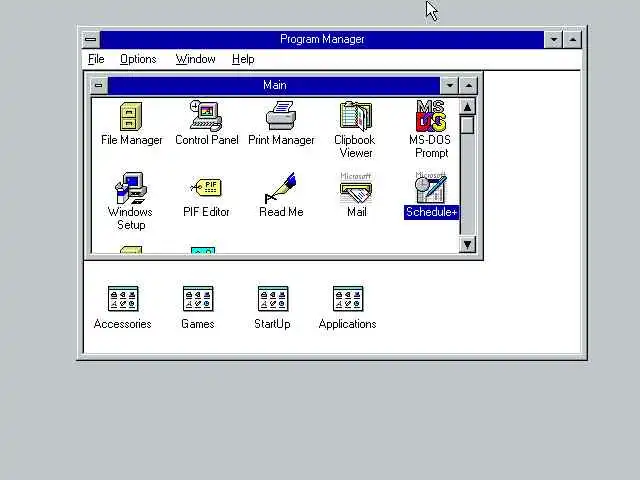The image size is (640, 480).
Task: Maximize the Program Manager window
Action: pyautogui.click(x=573, y=40)
